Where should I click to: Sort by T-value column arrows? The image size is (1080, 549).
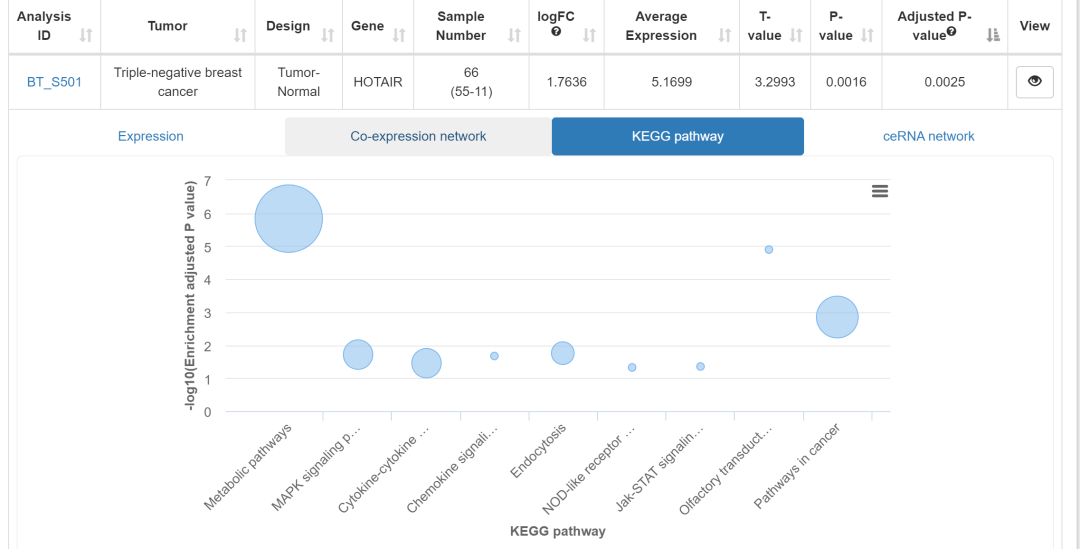(x=796, y=35)
